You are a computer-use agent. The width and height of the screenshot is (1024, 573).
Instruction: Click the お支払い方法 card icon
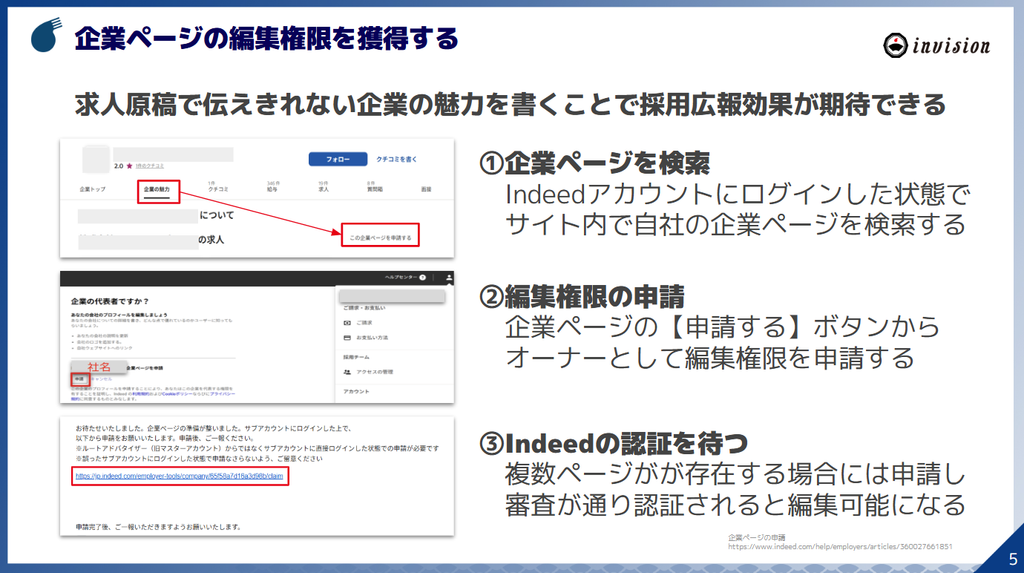coord(347,338)
